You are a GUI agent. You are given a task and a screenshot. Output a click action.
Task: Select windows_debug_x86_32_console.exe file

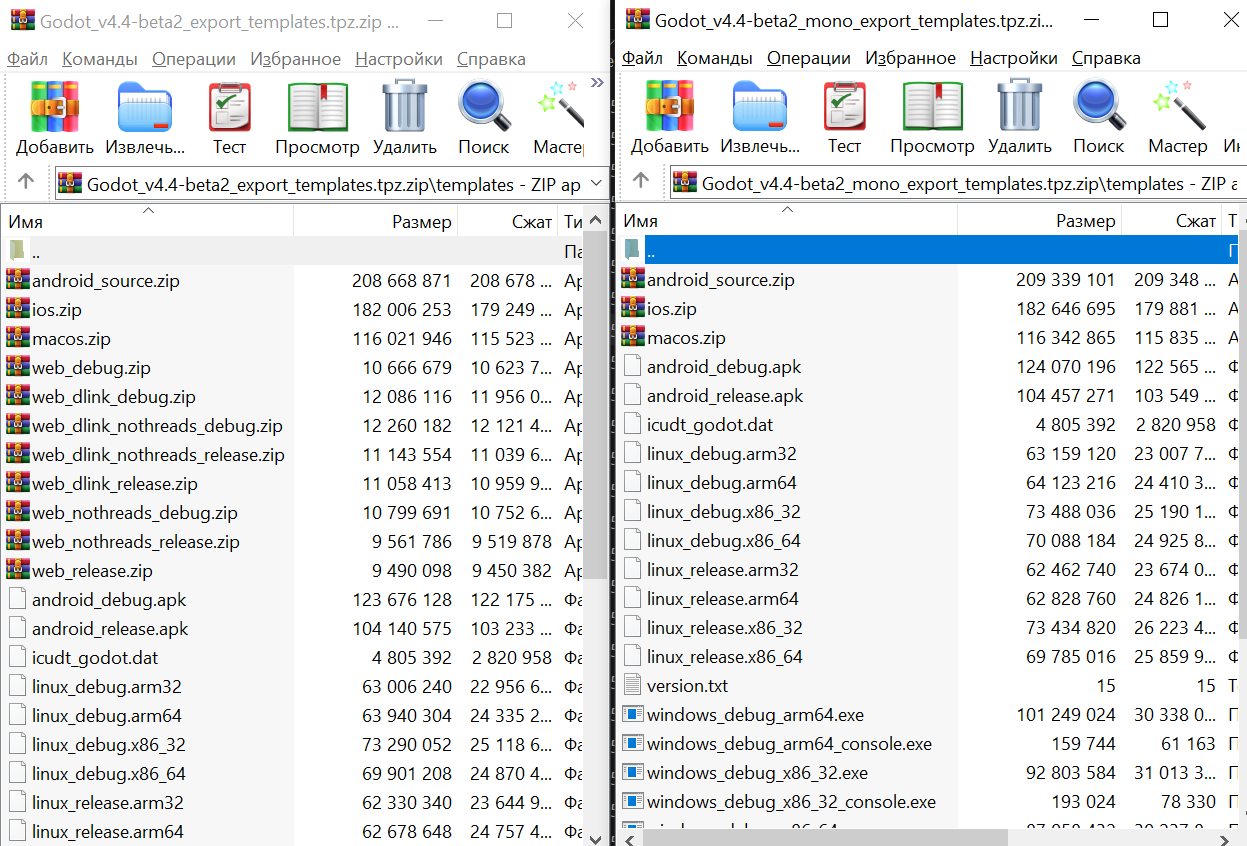pos(791,802)
